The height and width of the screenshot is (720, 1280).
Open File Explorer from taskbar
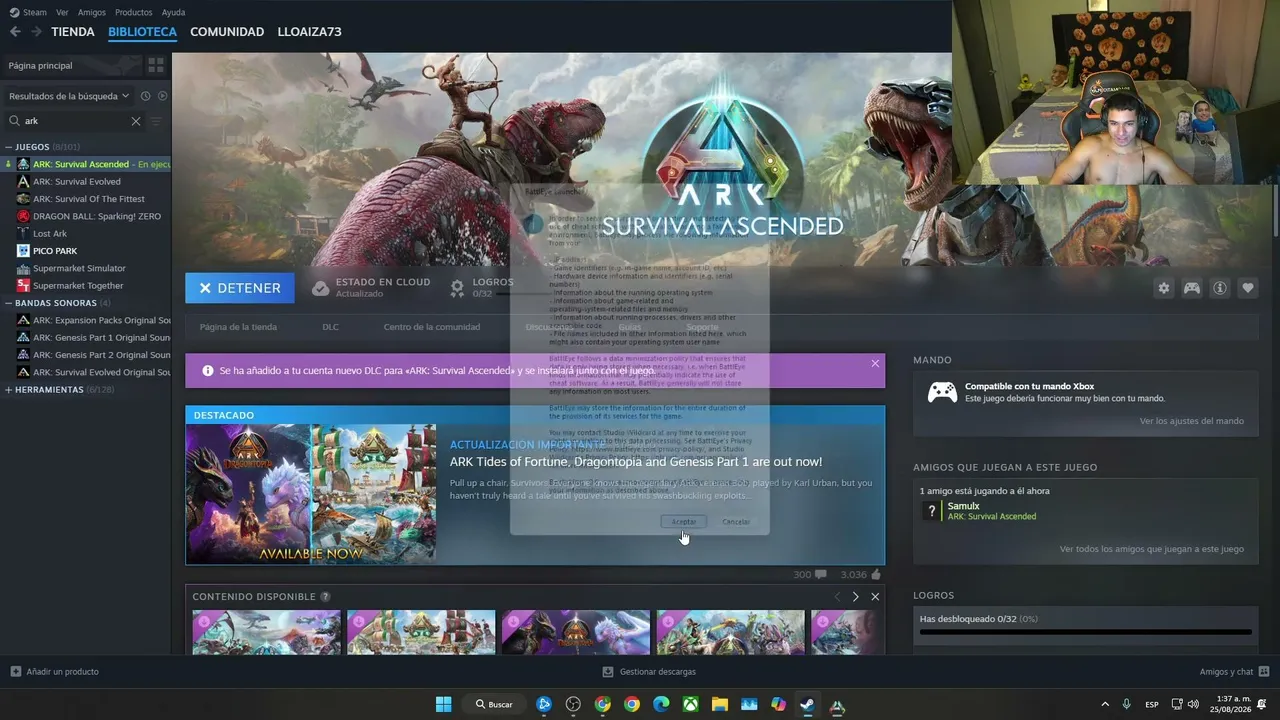[720, 704]
